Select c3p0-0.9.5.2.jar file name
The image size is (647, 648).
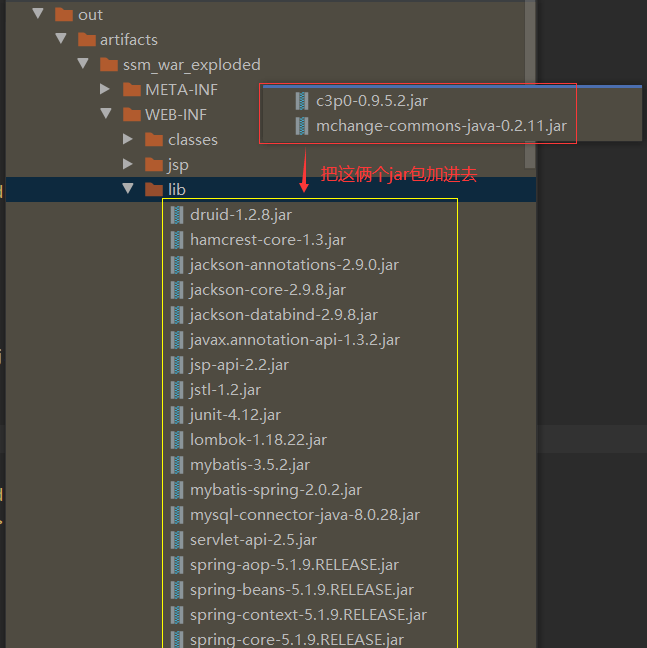pyautogui.click(x=372, y=101)
